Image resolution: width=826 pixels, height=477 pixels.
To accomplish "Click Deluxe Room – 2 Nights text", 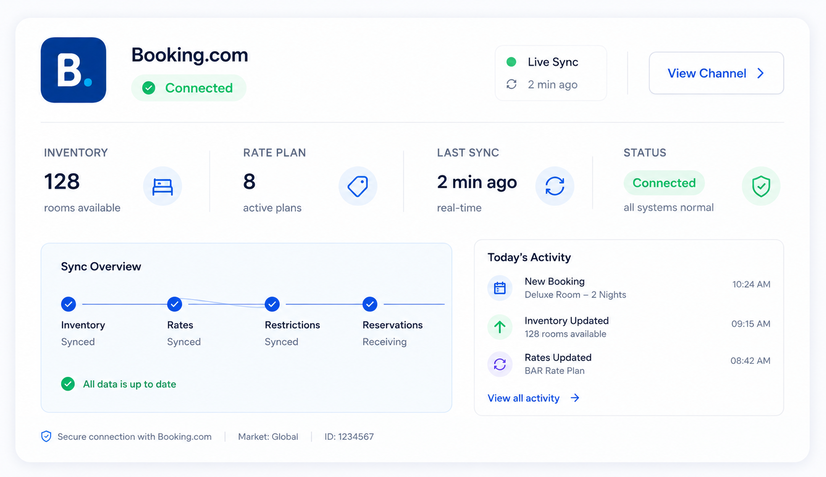I will pos(575,295).
